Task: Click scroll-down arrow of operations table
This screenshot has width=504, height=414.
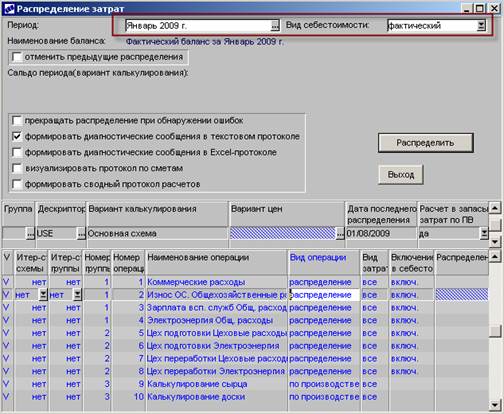Action: click(495, 405)
